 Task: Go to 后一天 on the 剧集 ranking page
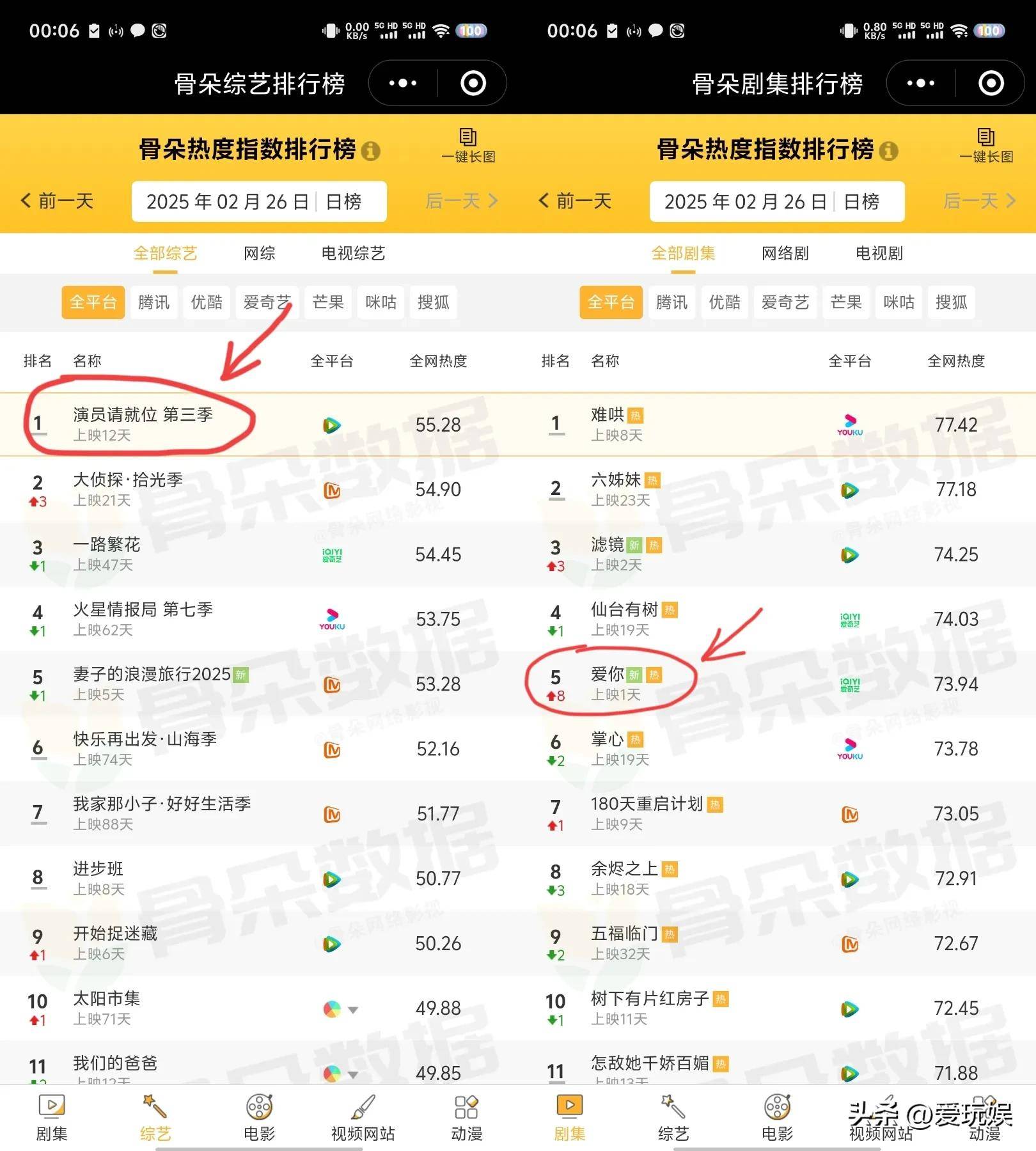980,201
